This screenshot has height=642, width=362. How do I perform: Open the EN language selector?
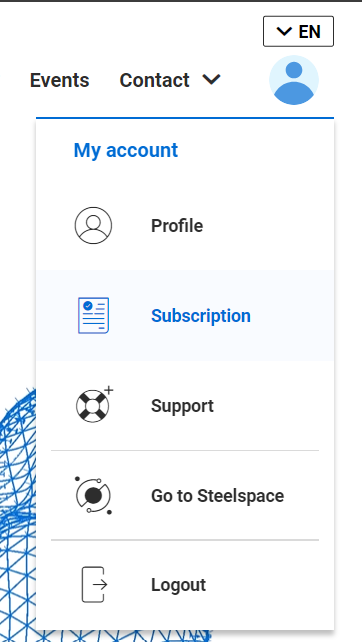(298, 31)
